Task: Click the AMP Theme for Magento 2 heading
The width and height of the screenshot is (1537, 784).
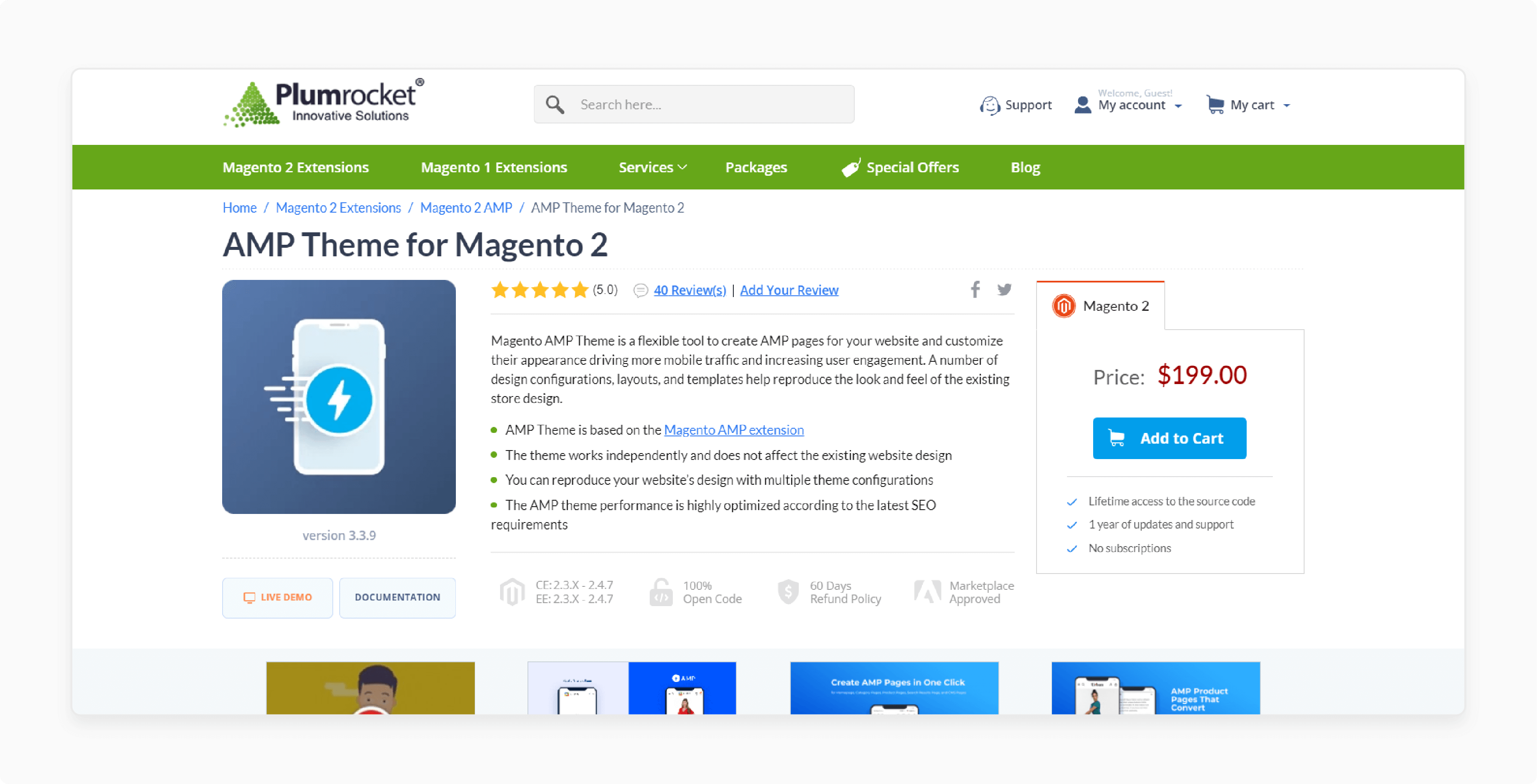Action: 415,244
